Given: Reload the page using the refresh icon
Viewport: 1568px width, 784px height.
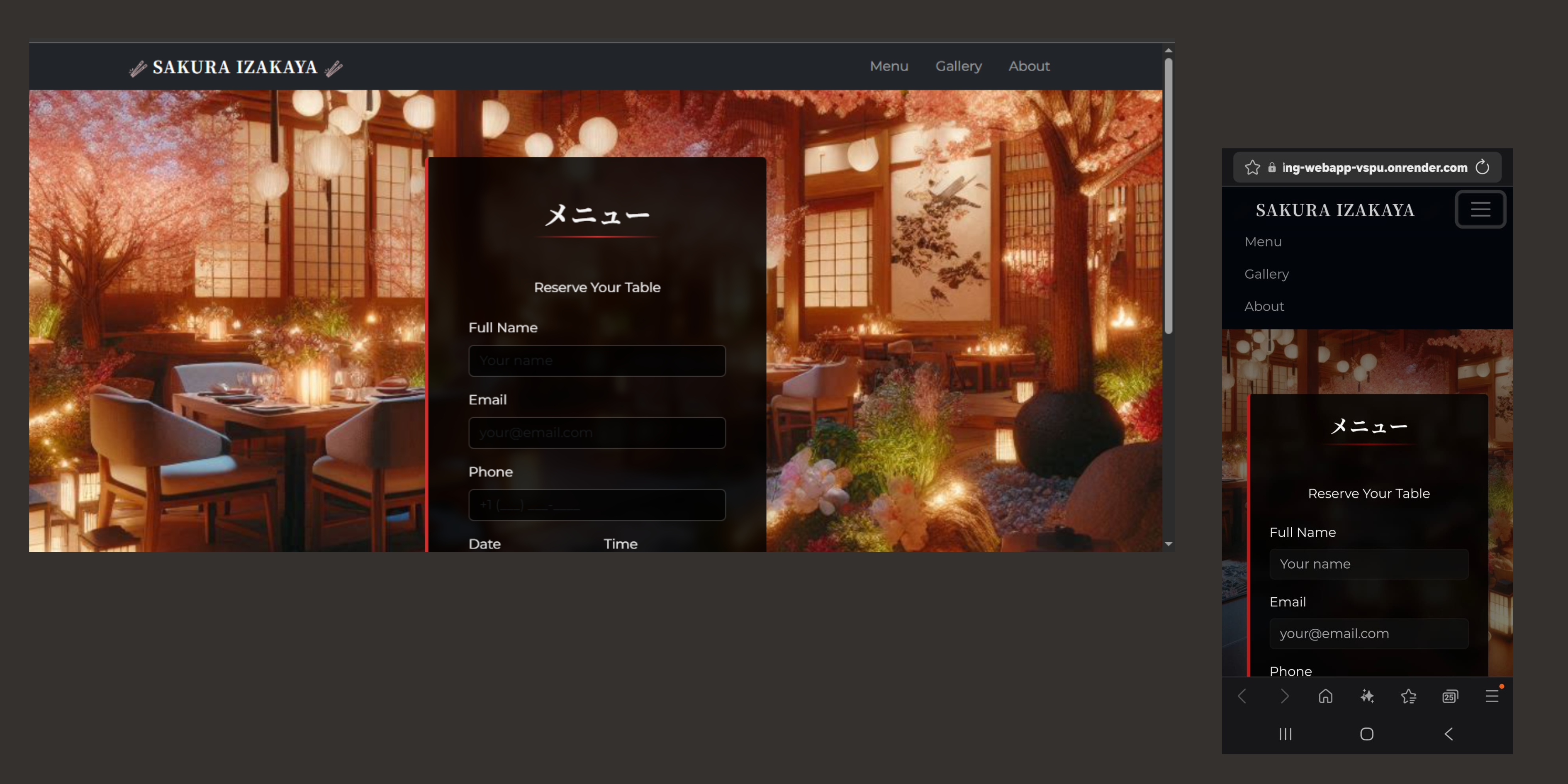Looking at the screenshot, I should click(1483, 168).
